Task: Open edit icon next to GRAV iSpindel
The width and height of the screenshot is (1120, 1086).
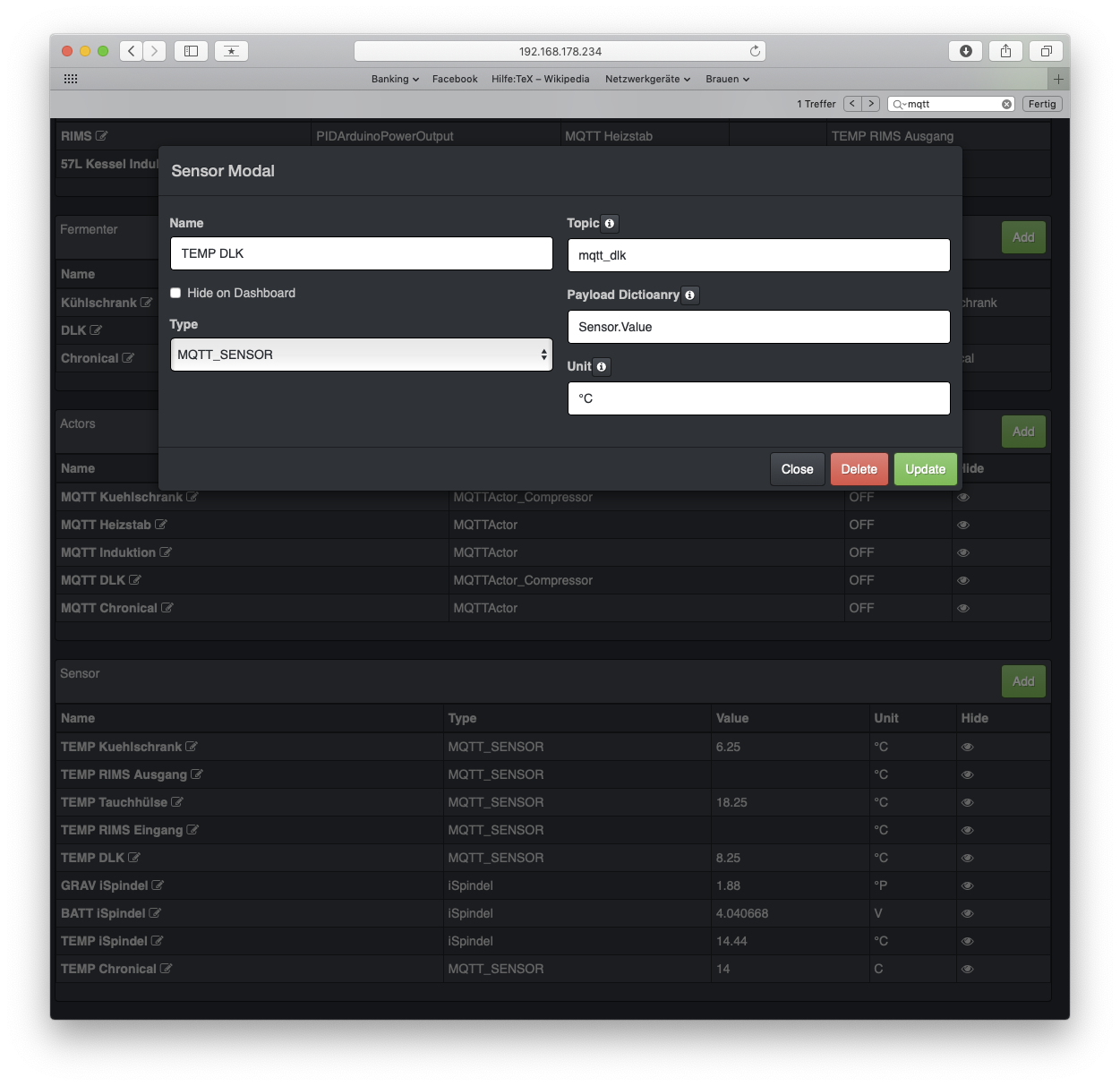Action: coord(158,885)
